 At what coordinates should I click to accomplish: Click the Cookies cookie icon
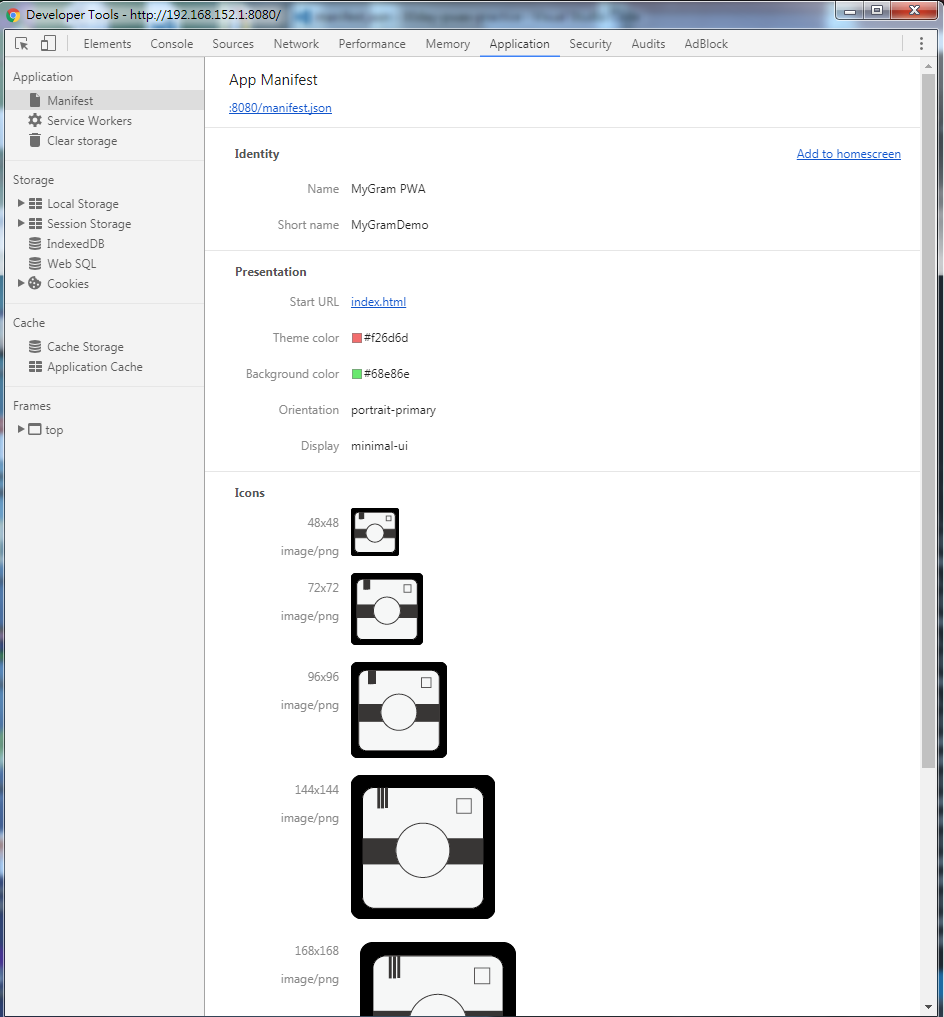[x=35, y=283]
